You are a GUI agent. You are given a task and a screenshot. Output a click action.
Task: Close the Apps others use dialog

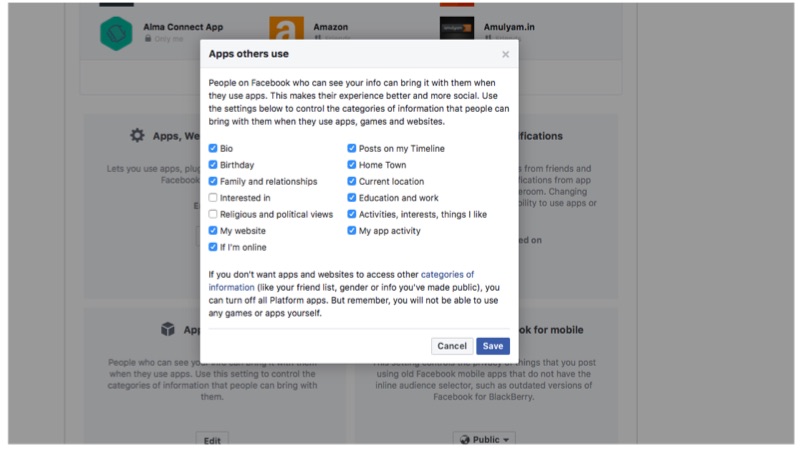[505, 54]
